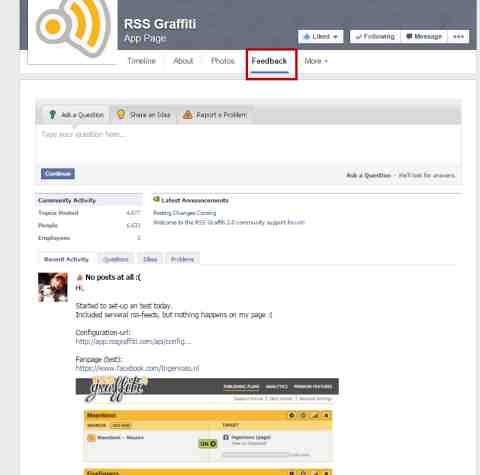The height and width of the screenshot is (475, 480).
Task: Select the Ideas activity tab
Action: click(x=150, y=259)
